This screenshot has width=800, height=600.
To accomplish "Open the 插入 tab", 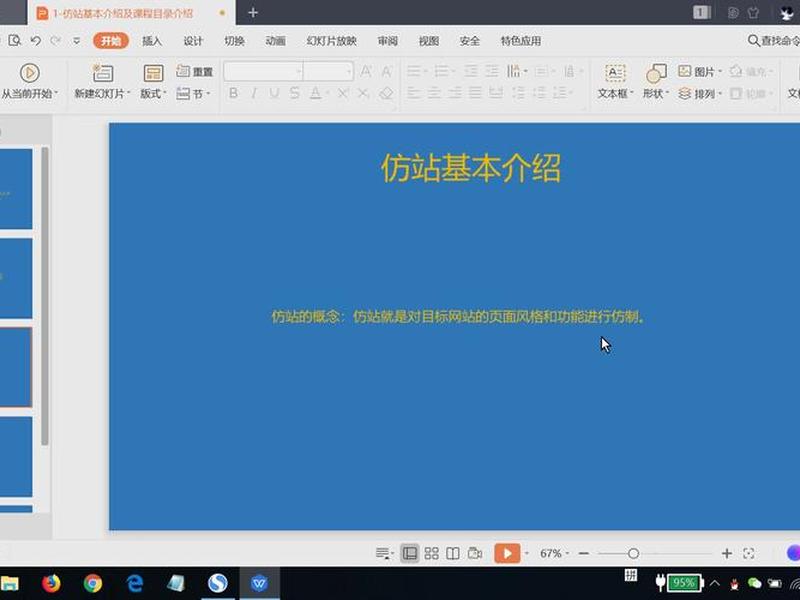I will (152, 41).
